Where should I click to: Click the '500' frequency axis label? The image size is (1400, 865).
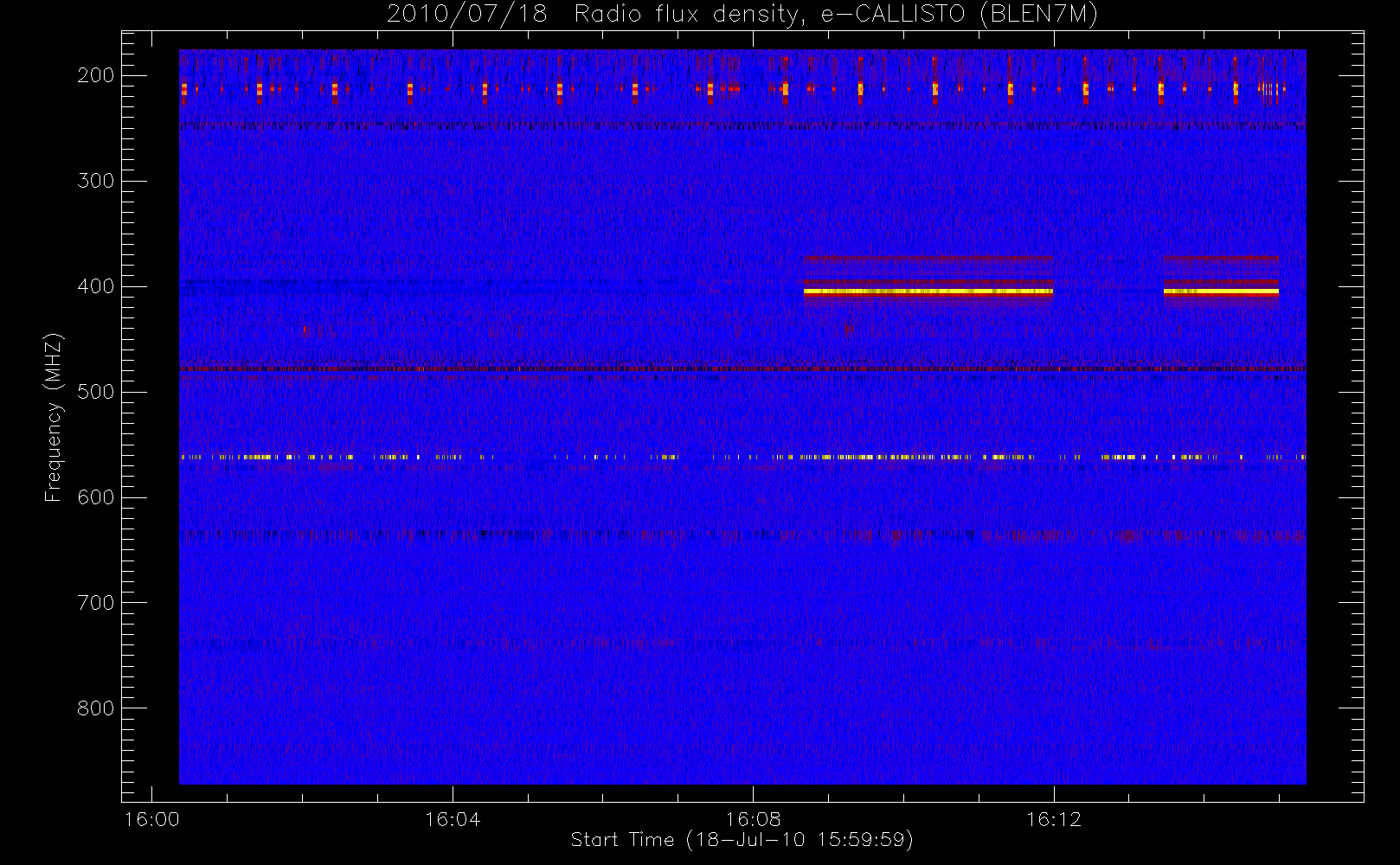tap(95, 392)
